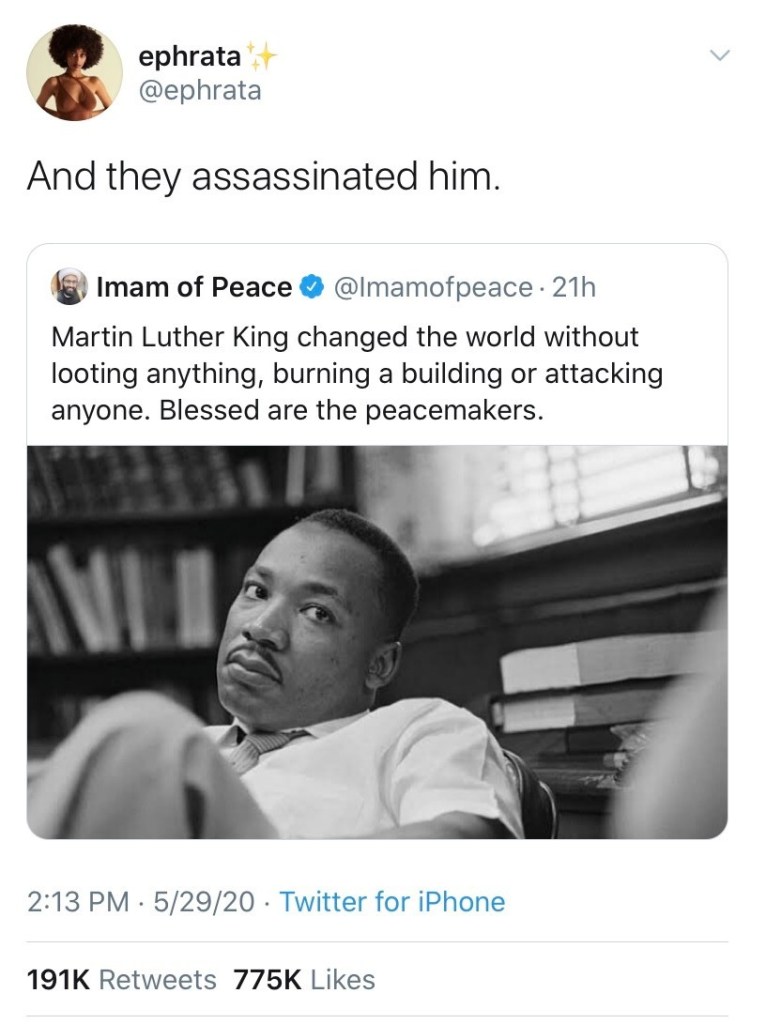Viewport: 766px width, 1024px height.
Task: Click the @ephrata handle
Action: [x=199, y=90]
